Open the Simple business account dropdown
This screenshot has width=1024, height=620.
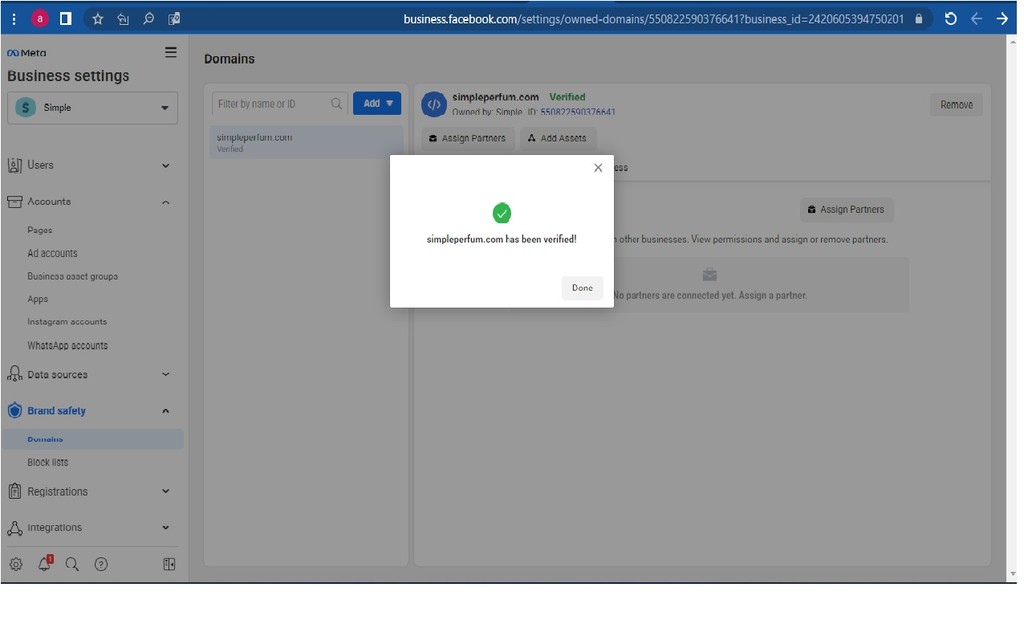[x=93, y=108]
